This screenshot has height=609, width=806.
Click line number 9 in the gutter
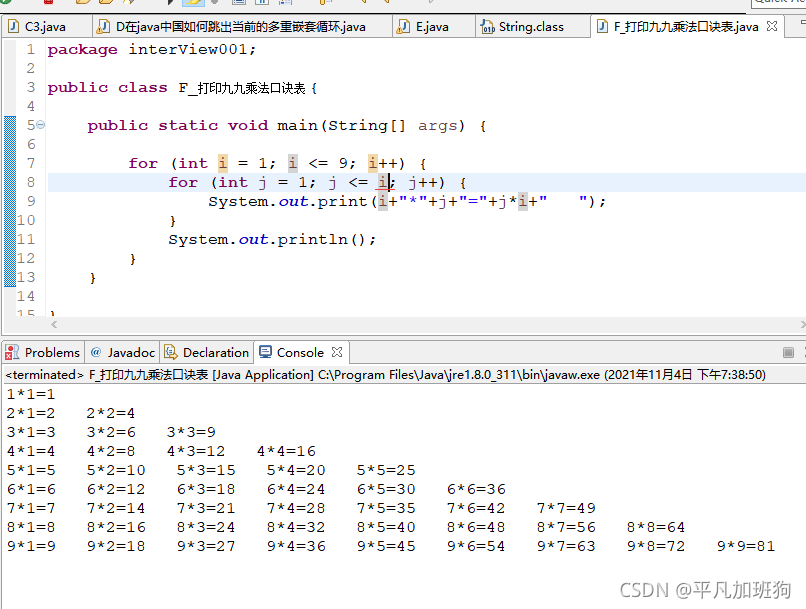coord(31,201)
